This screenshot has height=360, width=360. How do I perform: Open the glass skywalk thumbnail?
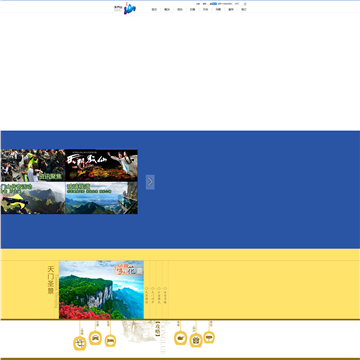101,198
